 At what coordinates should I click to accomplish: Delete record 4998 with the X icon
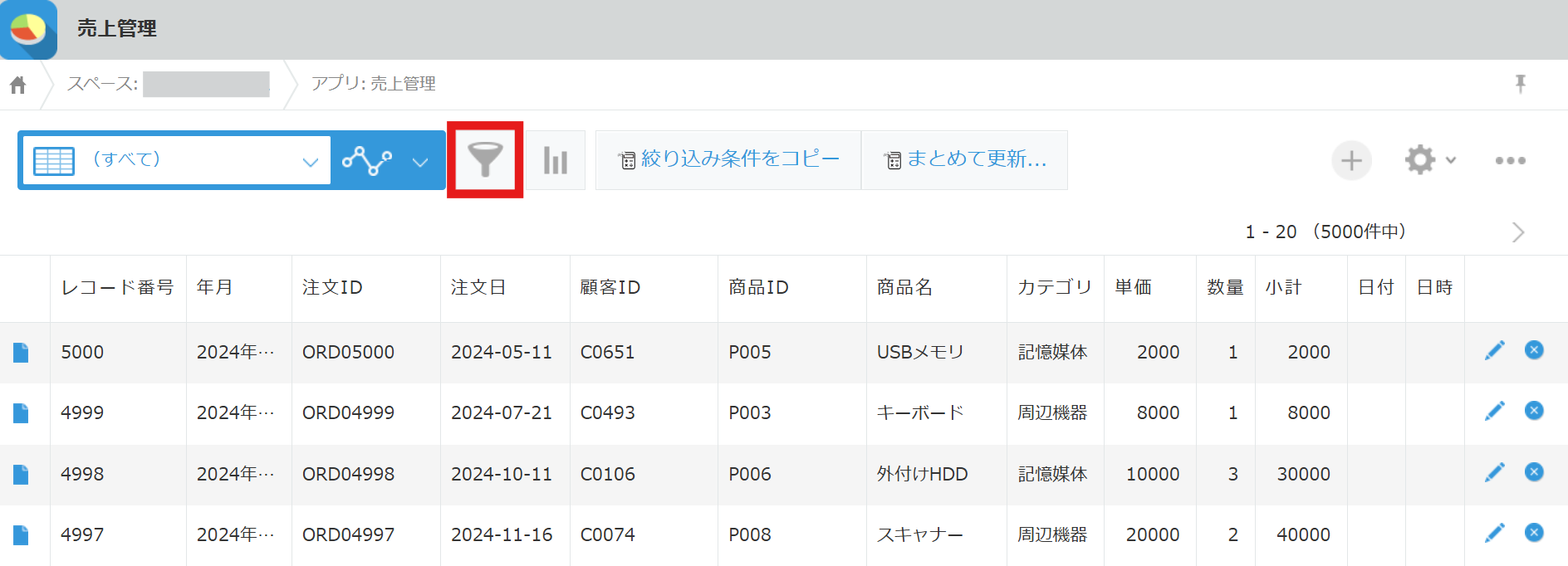1534,472
